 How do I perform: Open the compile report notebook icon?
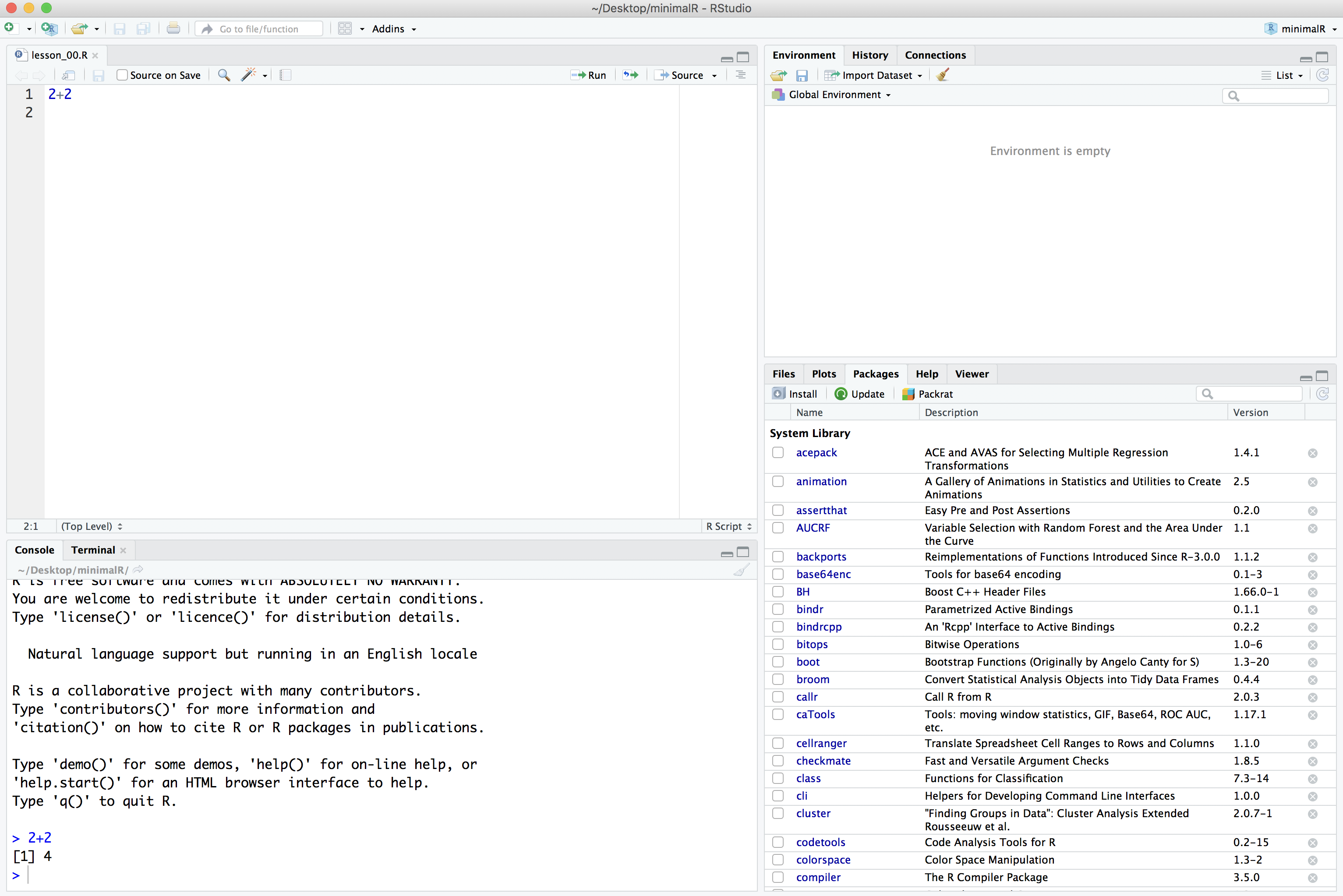point(286,75)
